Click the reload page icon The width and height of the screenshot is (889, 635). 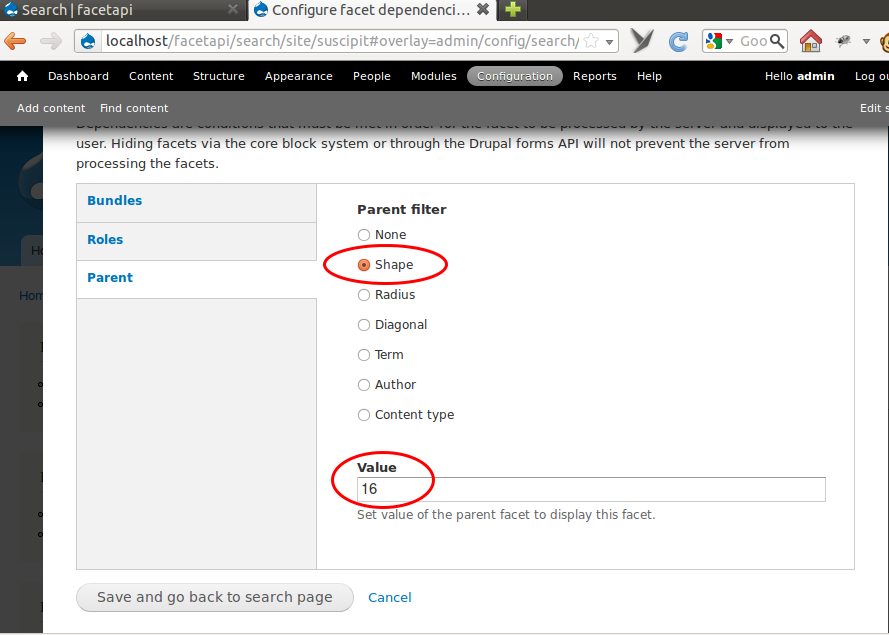click(x=678, y=41)
